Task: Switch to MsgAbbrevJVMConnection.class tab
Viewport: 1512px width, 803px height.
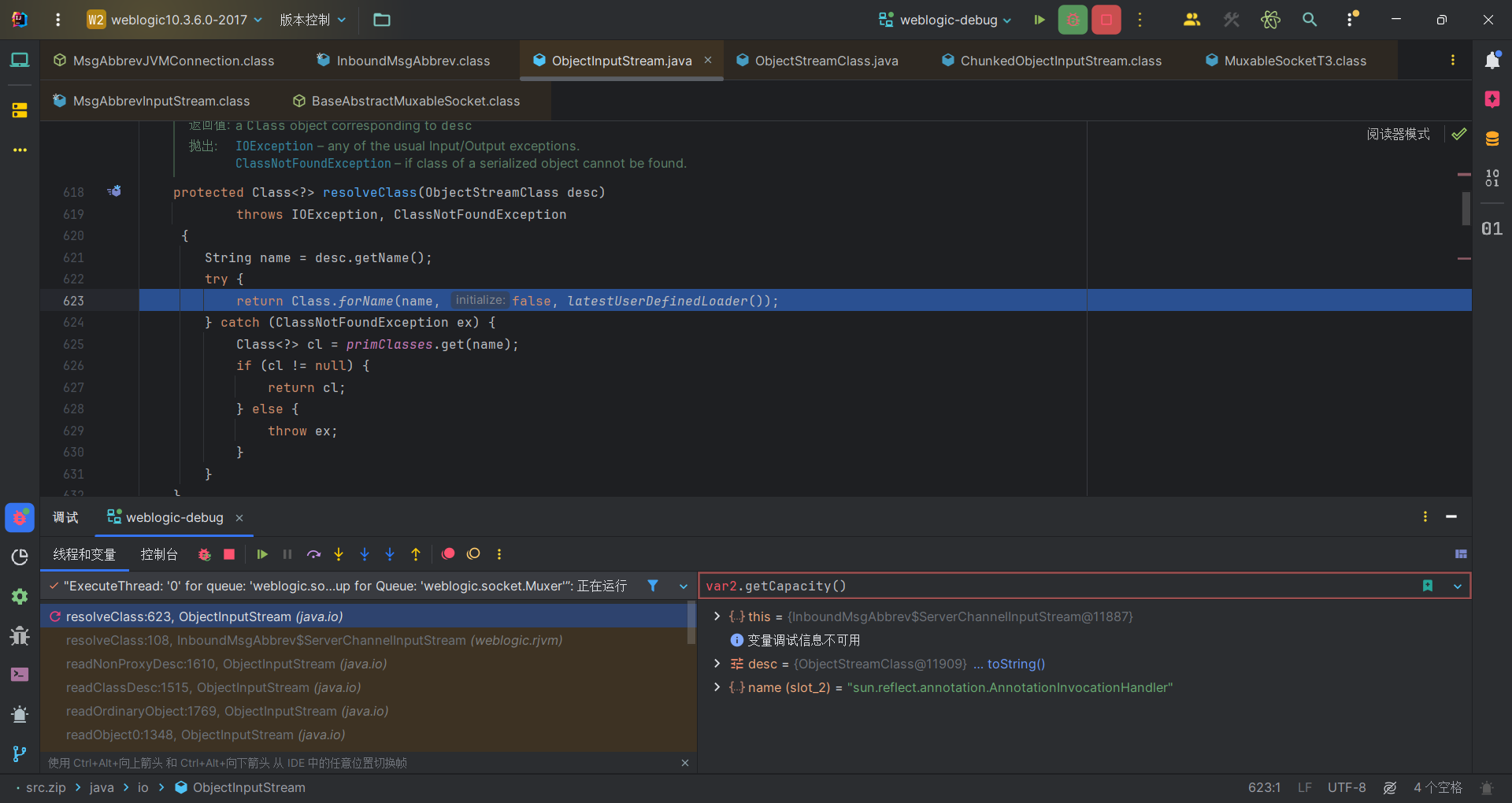Action: point(164,61)
